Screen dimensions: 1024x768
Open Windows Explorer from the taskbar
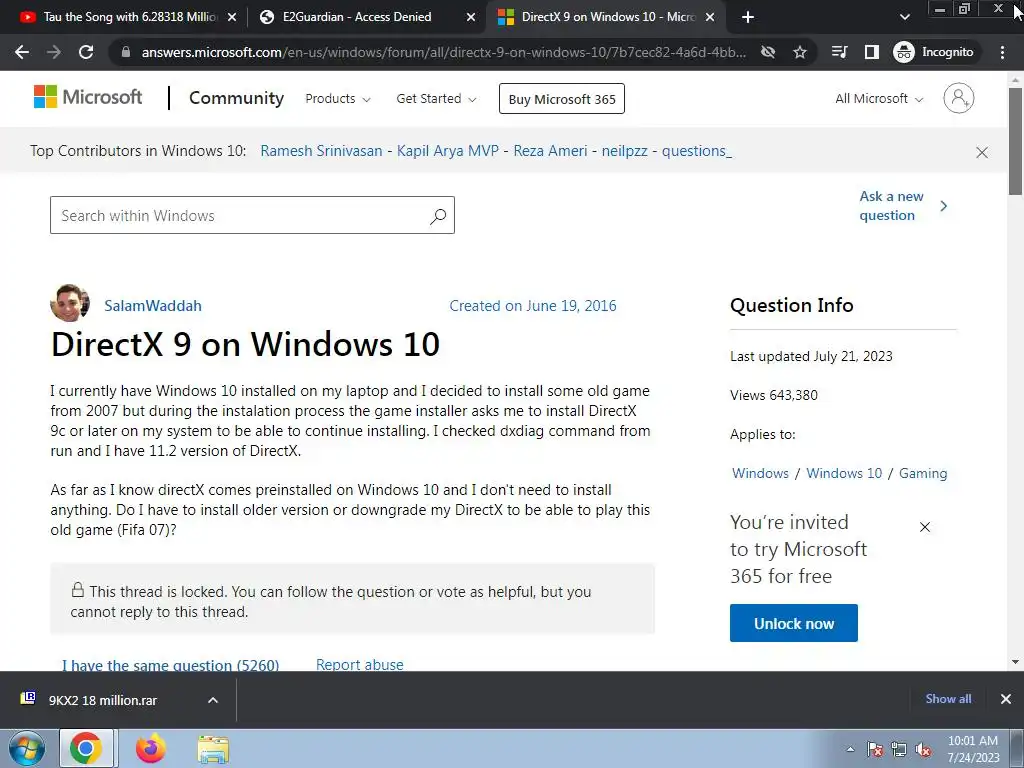(x=213, y=749)
